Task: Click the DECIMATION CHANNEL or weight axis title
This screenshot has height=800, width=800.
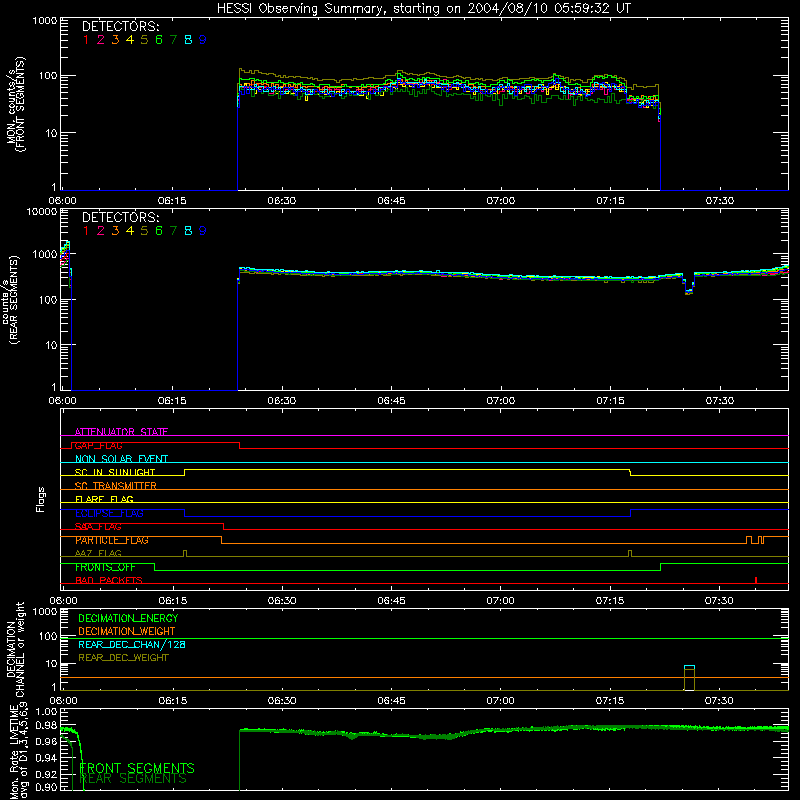Action: coord(15,649)
